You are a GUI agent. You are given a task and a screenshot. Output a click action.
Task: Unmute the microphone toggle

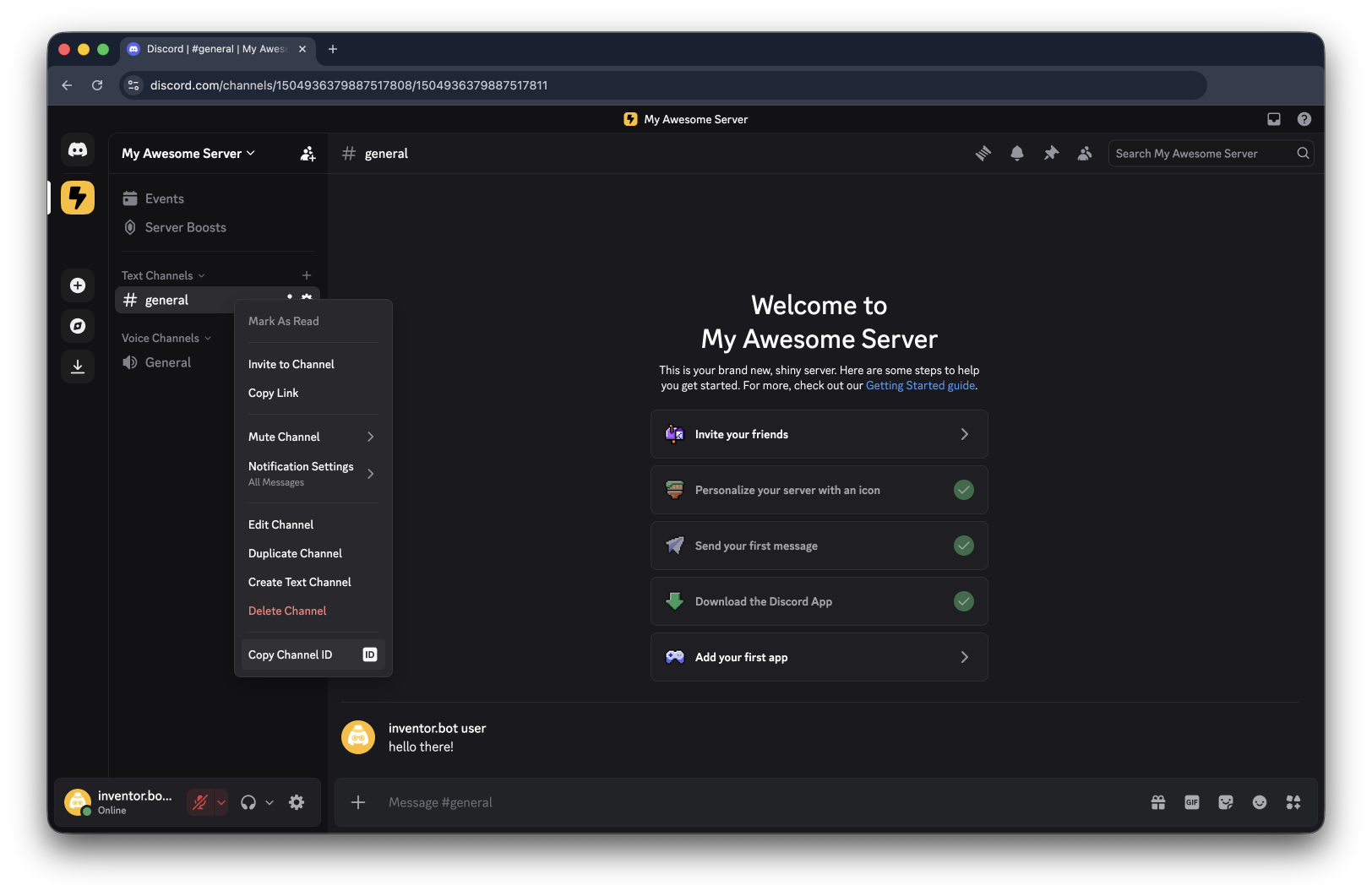point(200,802)
